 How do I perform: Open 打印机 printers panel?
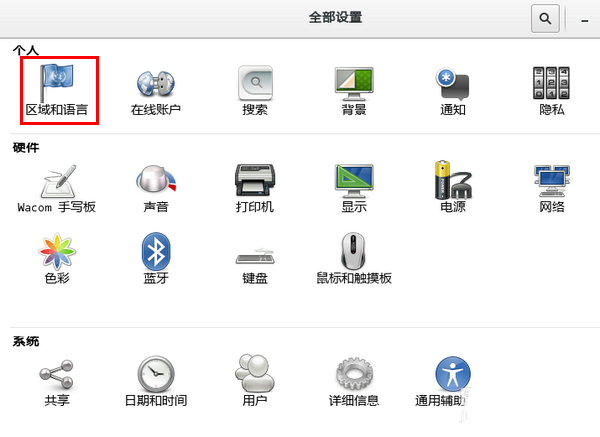[x=255, y=189]
